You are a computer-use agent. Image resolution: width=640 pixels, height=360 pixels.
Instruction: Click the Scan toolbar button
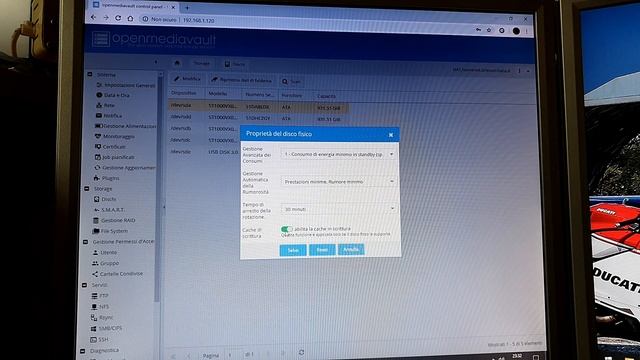coord(291,82)
